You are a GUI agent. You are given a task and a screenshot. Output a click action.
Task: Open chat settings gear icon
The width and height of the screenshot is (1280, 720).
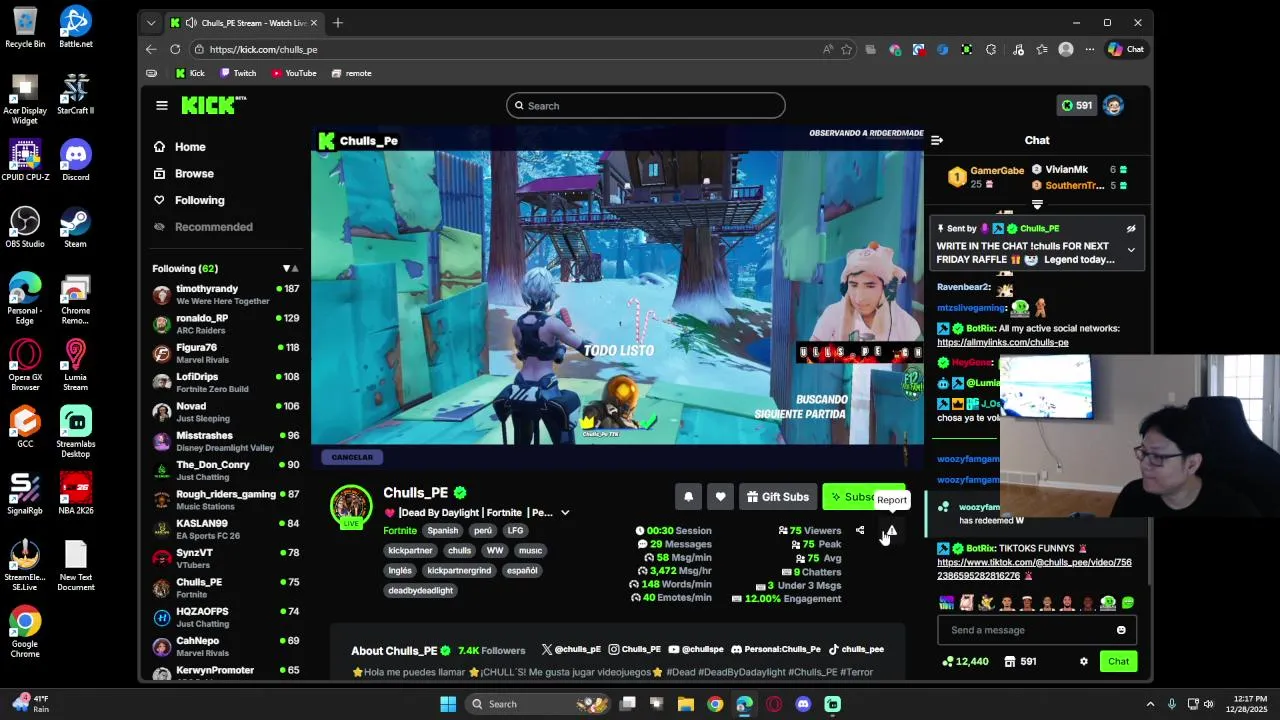pyautogui.click(x=1083, y=661)
